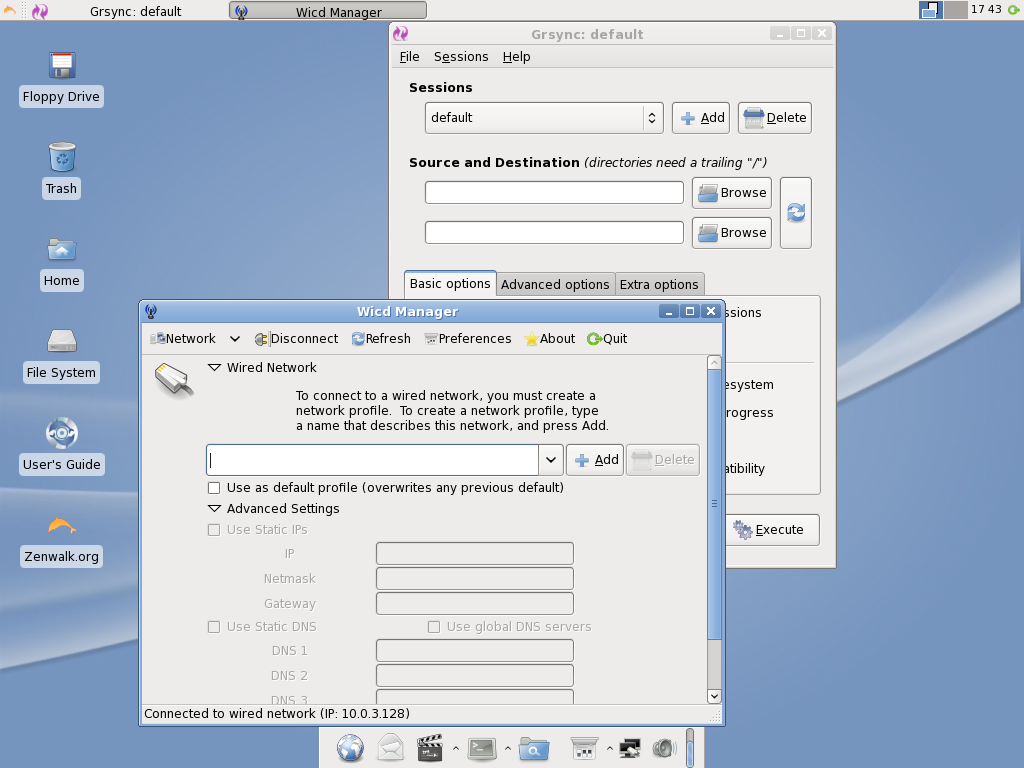Screen dimensions: 1024x768
Task: Click the green logout icon in top panel
Action: click(1014, 10)
